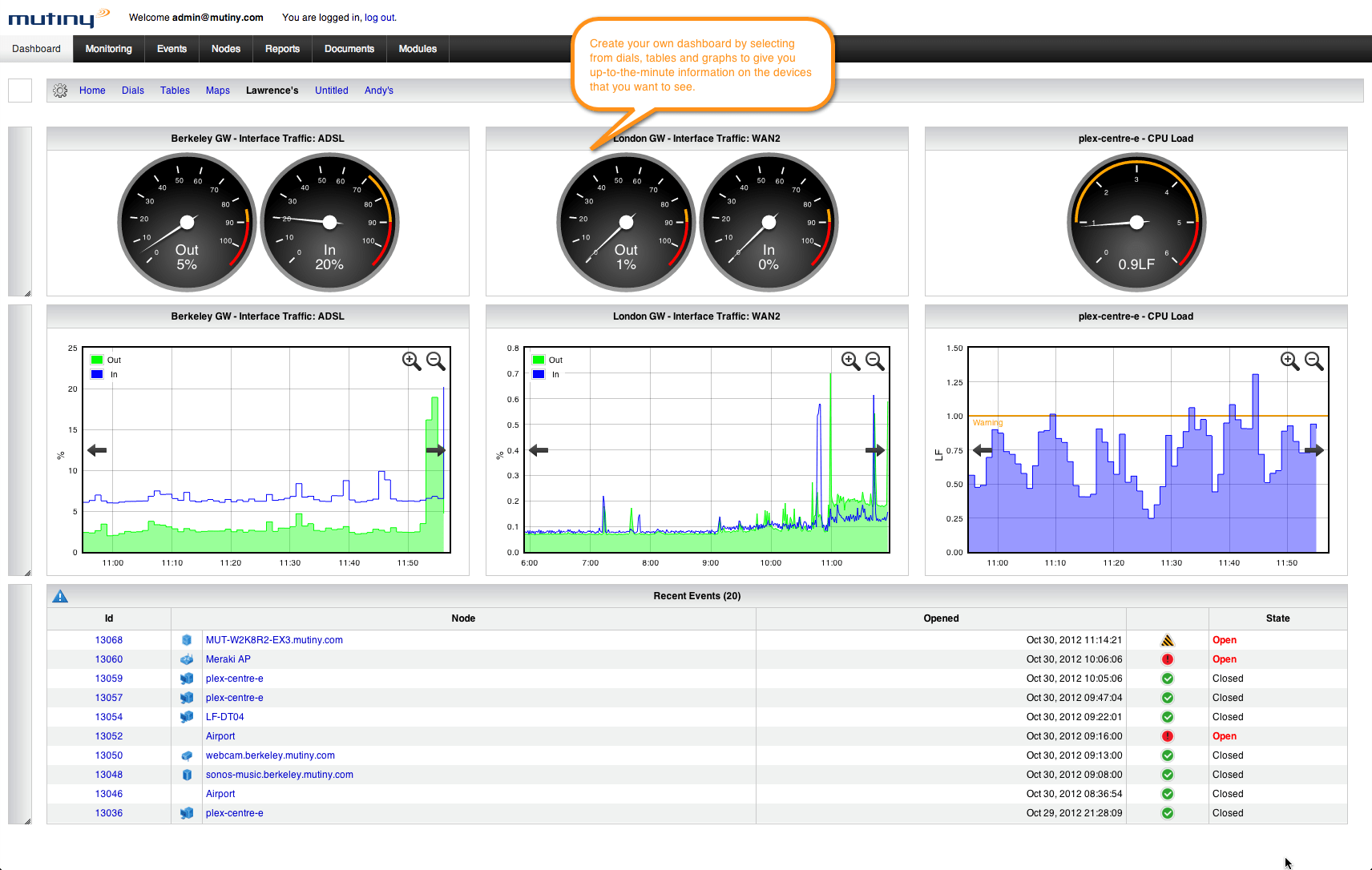Click the Recent Events warning triangle icon
This screenshot has width=1372, height=870.
(x=60, y=596)
